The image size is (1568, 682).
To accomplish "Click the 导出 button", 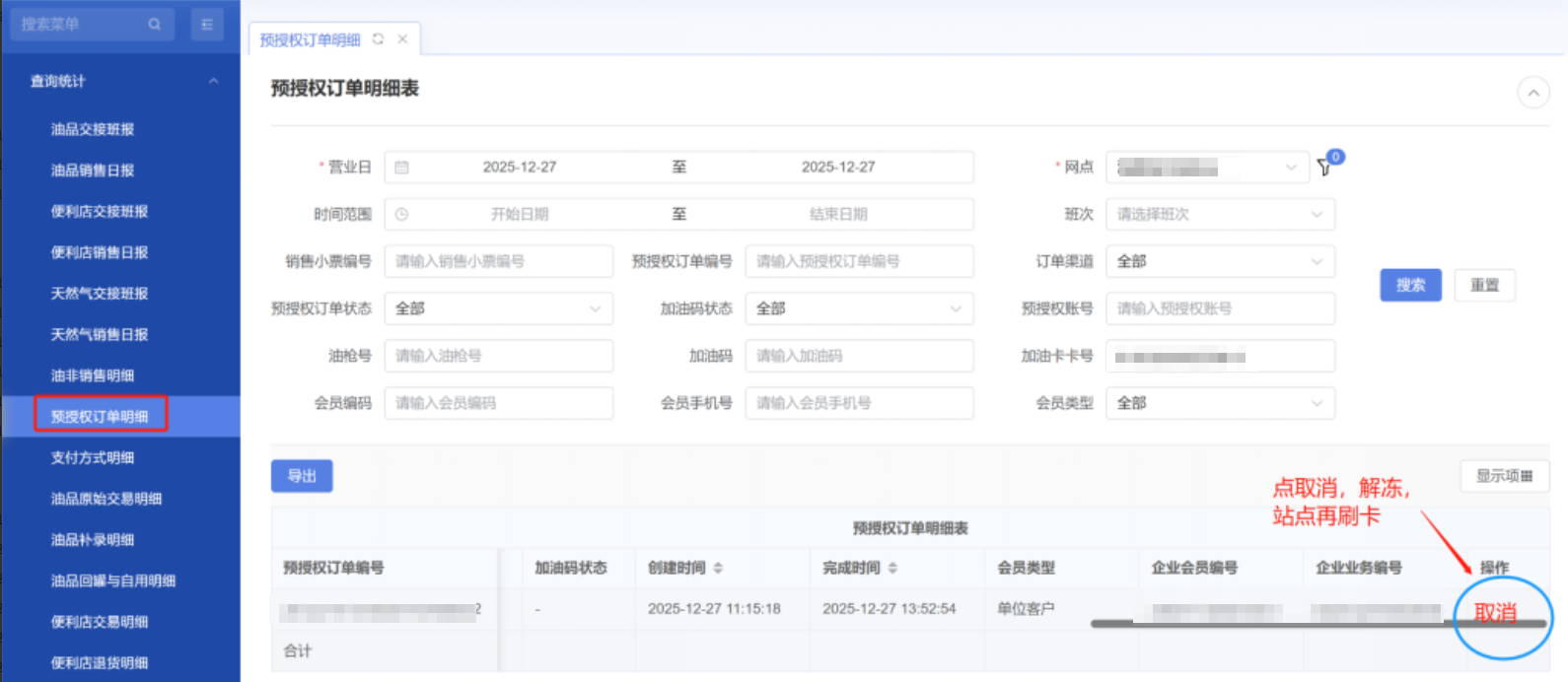I will (x=302, y=476).
